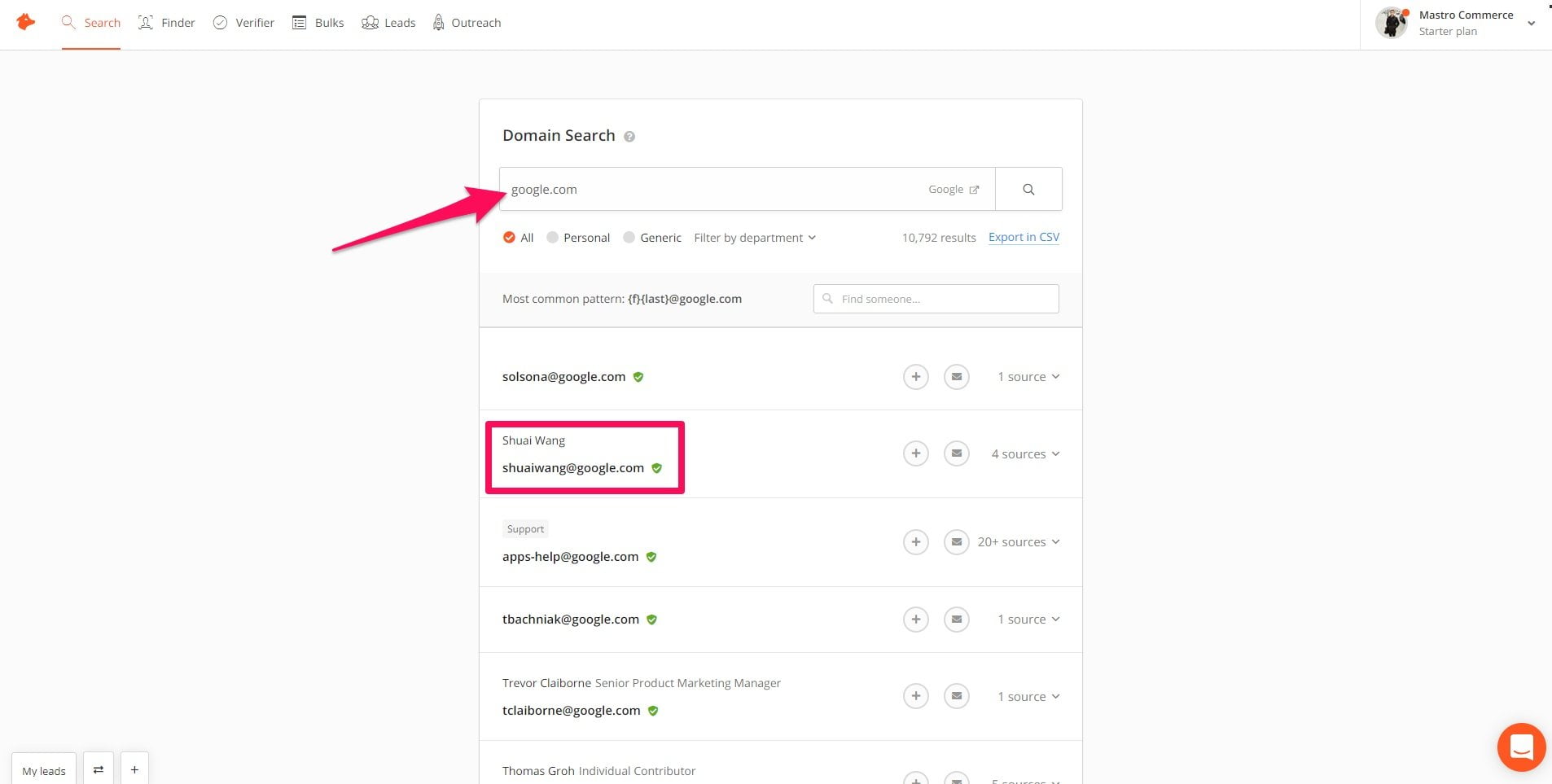Click envelope icon for apps-help@google.com
The height and width of the screenshot is (784, 1552).
(x=957, y=542)
